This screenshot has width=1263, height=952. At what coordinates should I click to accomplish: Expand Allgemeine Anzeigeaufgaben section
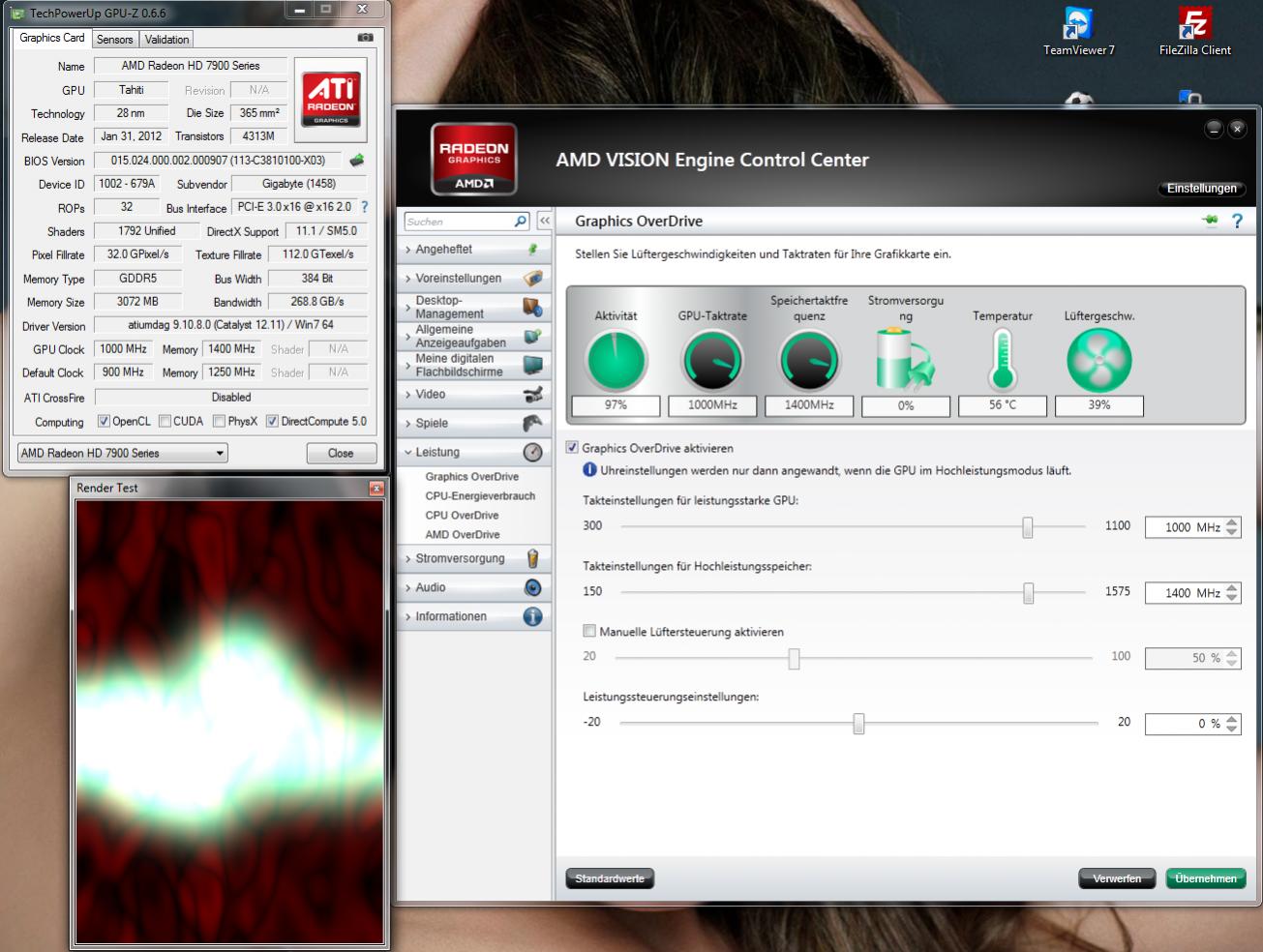pos(472,336)
